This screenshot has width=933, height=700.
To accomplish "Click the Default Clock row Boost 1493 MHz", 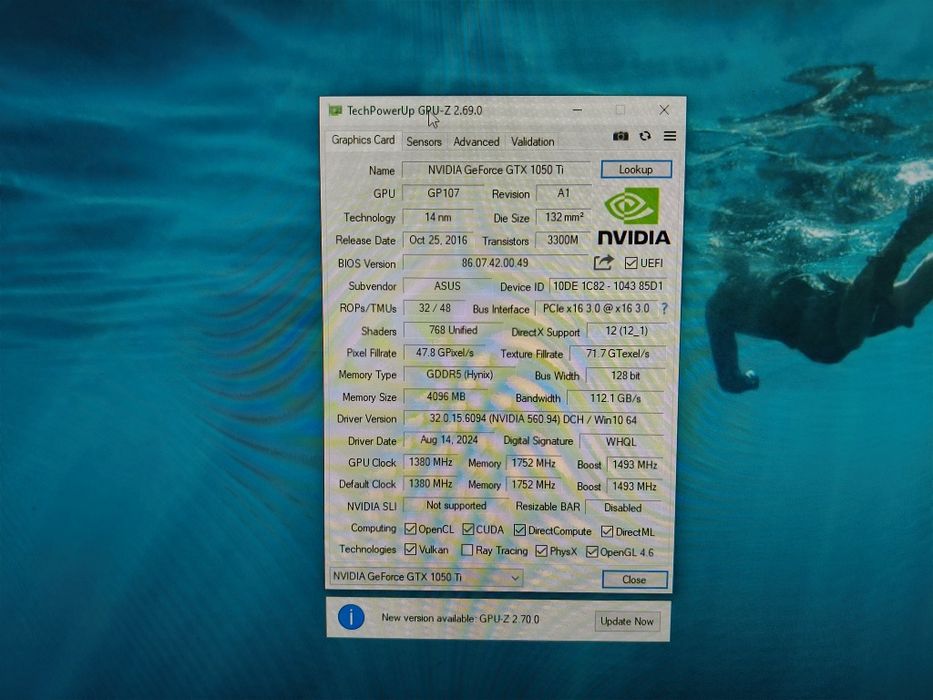I will [x=634, y=486].
